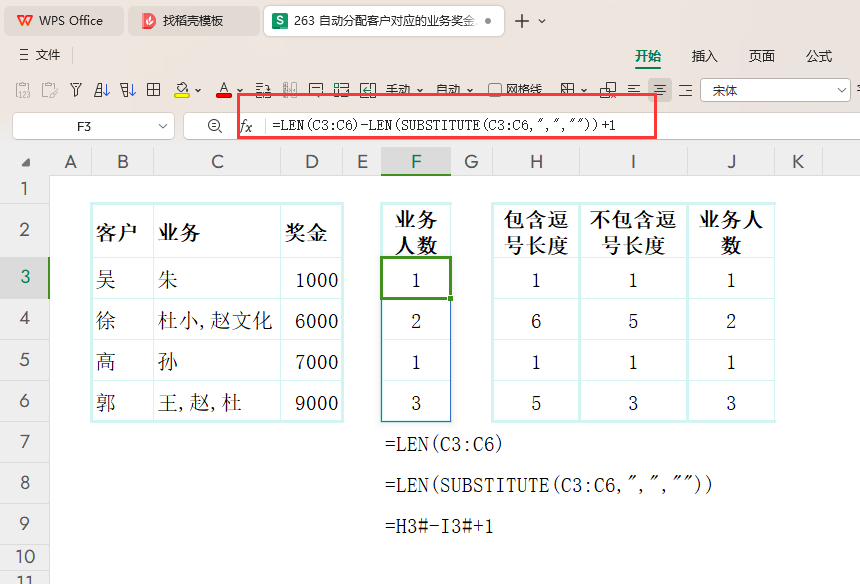The height and width of the screenshot is (584, 860).
Task: Select row 3 header
Action: [x=25, y=277]
